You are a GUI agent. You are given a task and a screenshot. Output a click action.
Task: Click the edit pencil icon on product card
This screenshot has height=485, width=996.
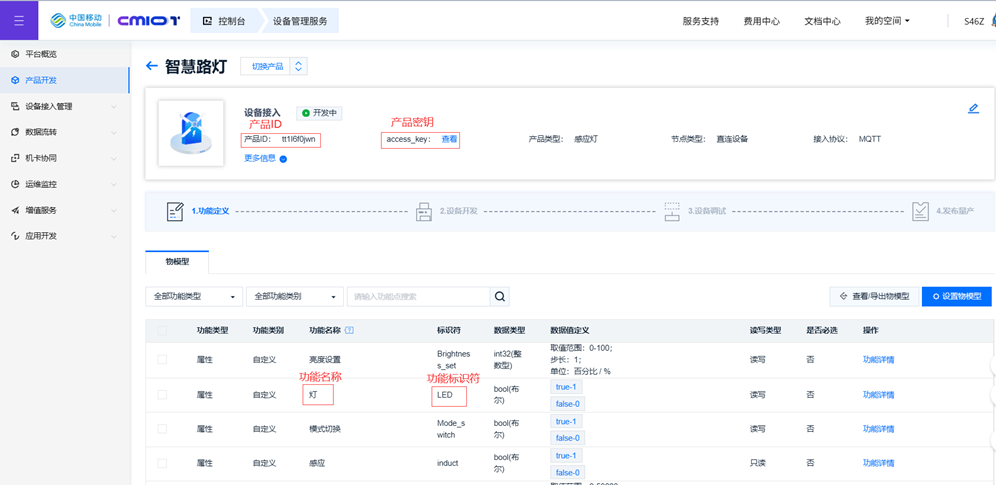coord(973,109)
